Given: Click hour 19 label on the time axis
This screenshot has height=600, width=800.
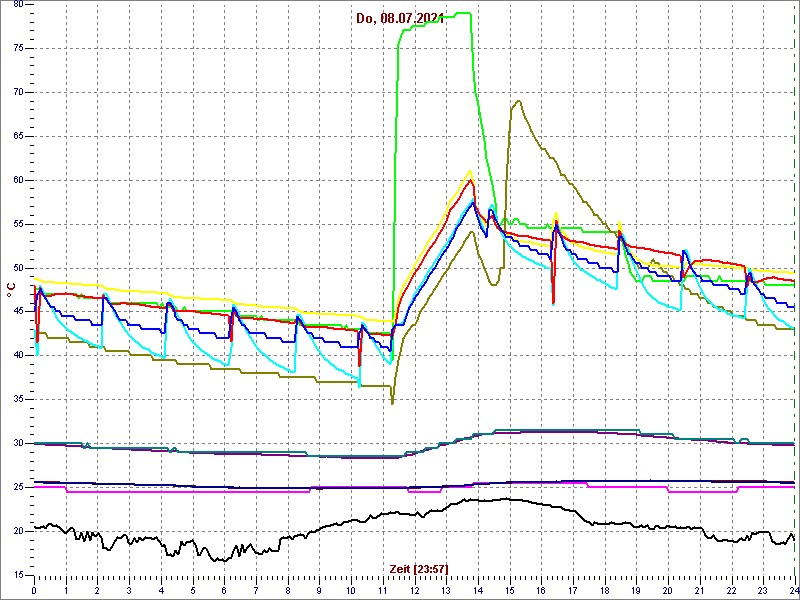Looking at the screenshot, I should click(x=635, y=590).
